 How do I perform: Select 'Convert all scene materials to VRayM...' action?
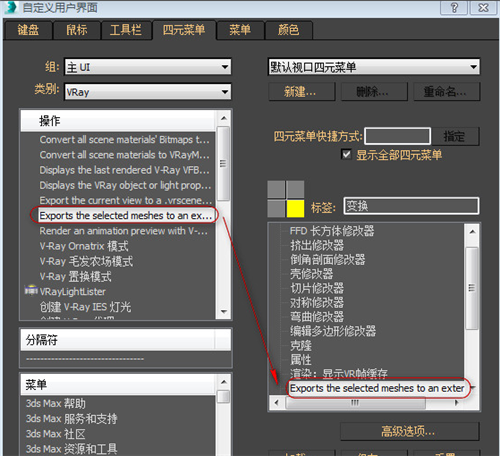(x=124, y=155)
